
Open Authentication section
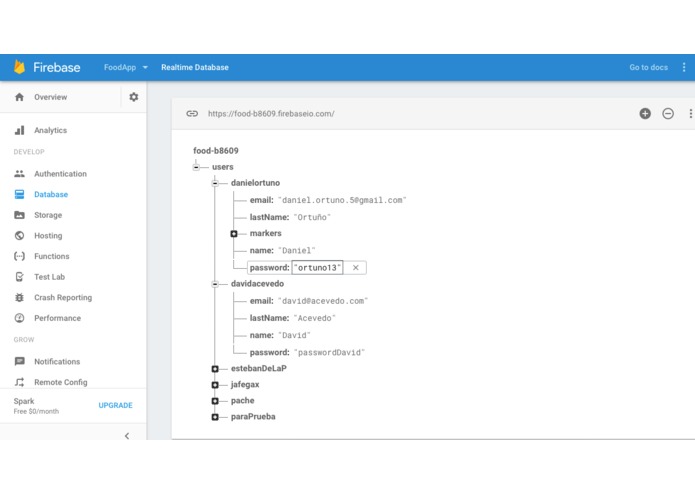click(60, 174)
